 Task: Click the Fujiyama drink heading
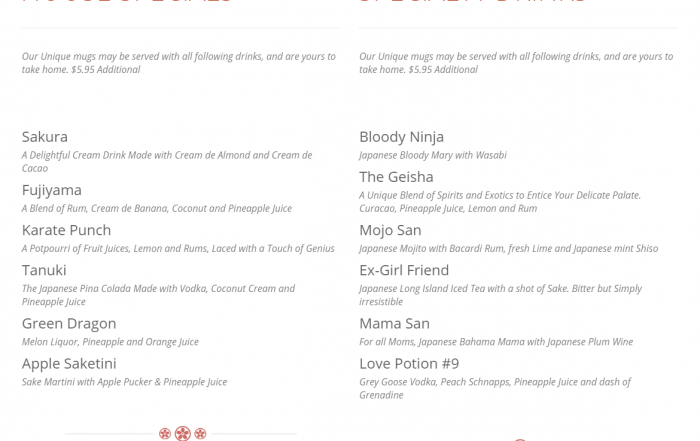click(x=52, y=190)
